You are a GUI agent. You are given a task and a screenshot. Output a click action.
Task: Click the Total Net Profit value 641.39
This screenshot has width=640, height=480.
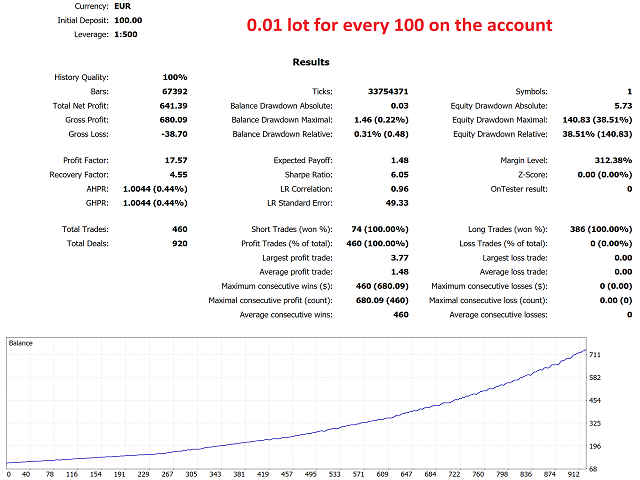pos(173,106)
